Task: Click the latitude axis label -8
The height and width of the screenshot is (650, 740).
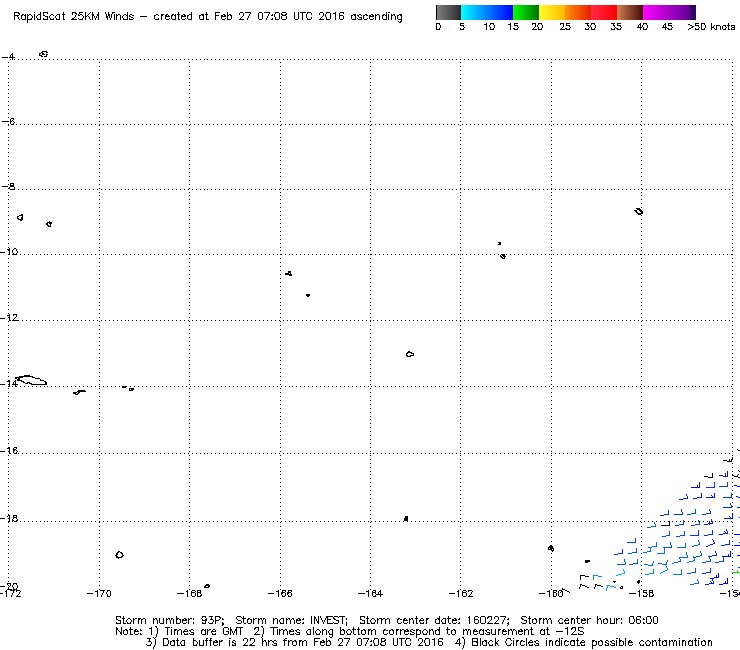Action: [x=8, y=186]
